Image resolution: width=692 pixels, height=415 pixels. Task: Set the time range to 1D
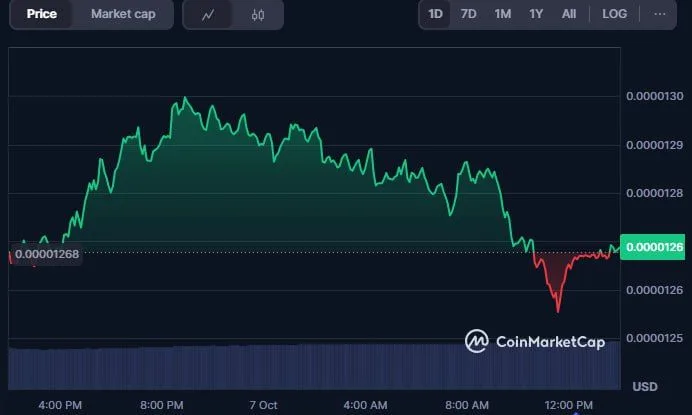(x=436, y=14)
